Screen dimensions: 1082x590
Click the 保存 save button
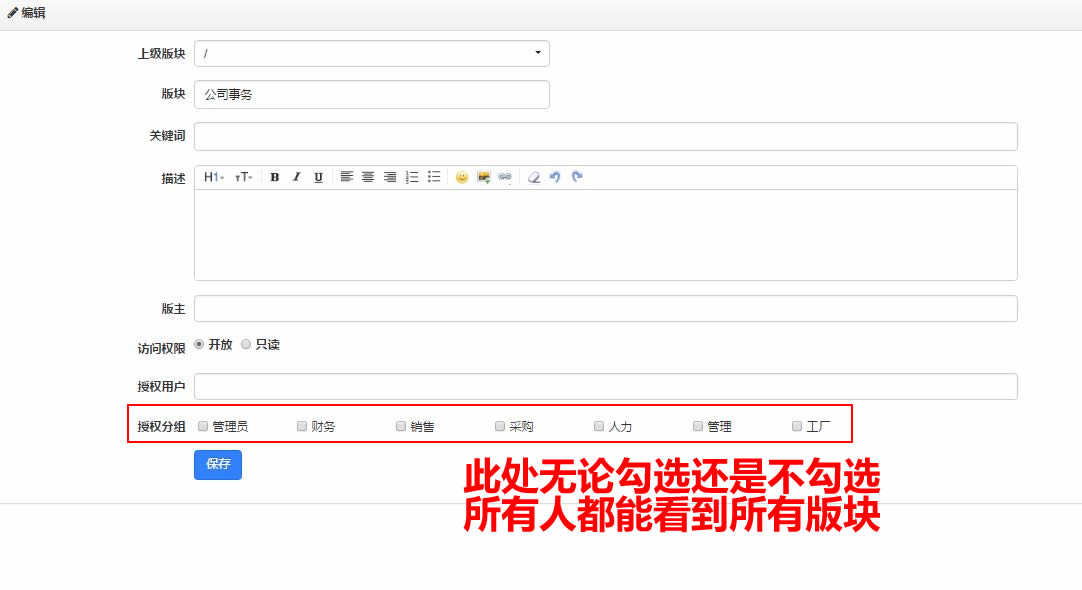[x=218, y=464]
